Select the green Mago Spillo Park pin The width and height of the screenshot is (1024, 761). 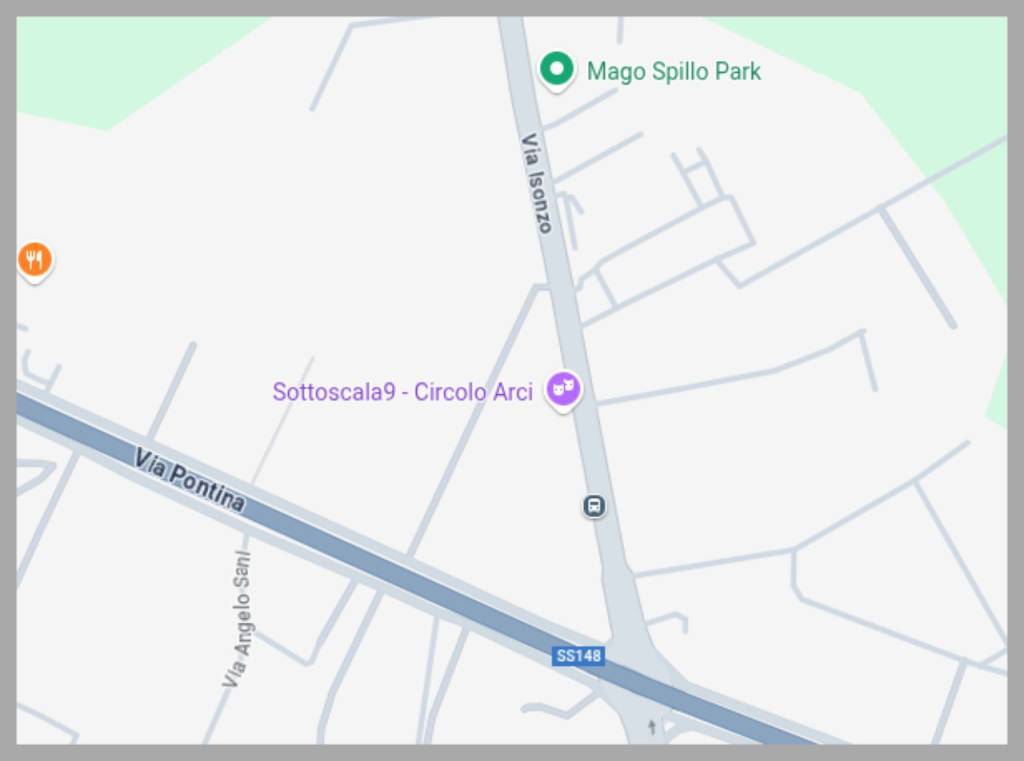556,71
